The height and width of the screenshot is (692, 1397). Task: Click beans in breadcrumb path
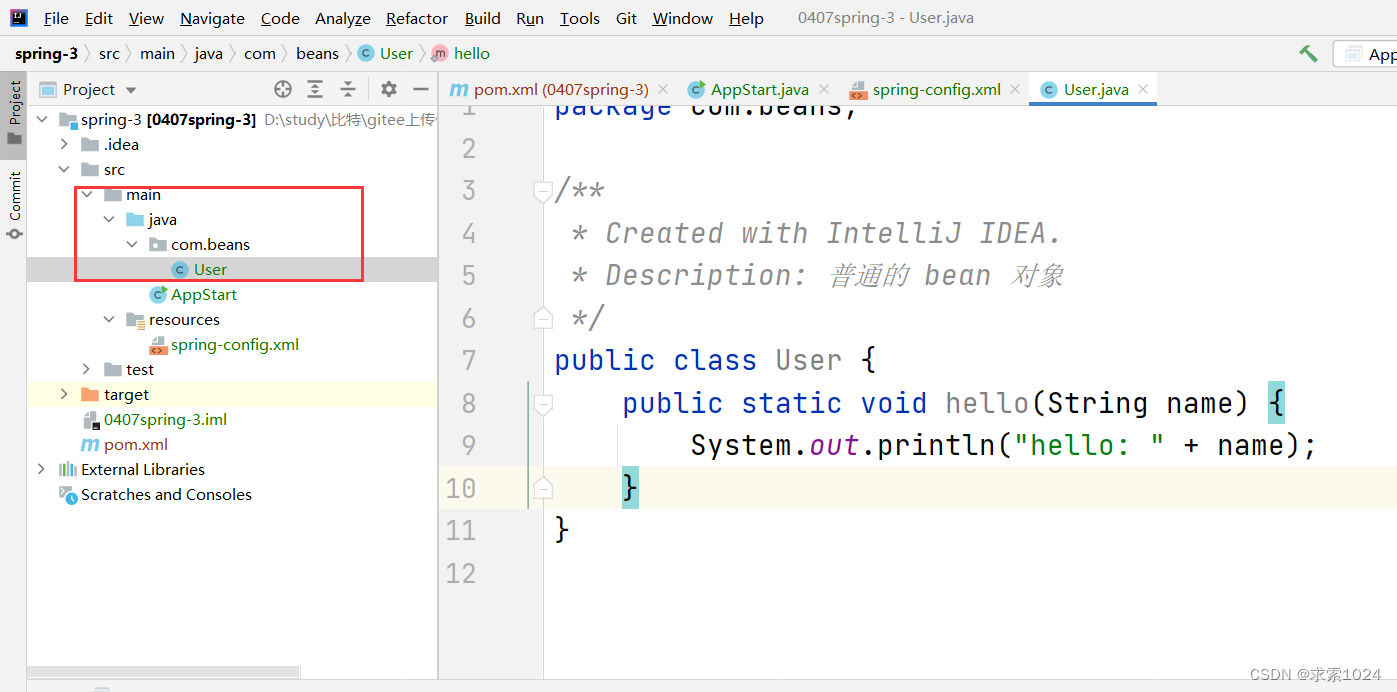(x=317, y=53)
